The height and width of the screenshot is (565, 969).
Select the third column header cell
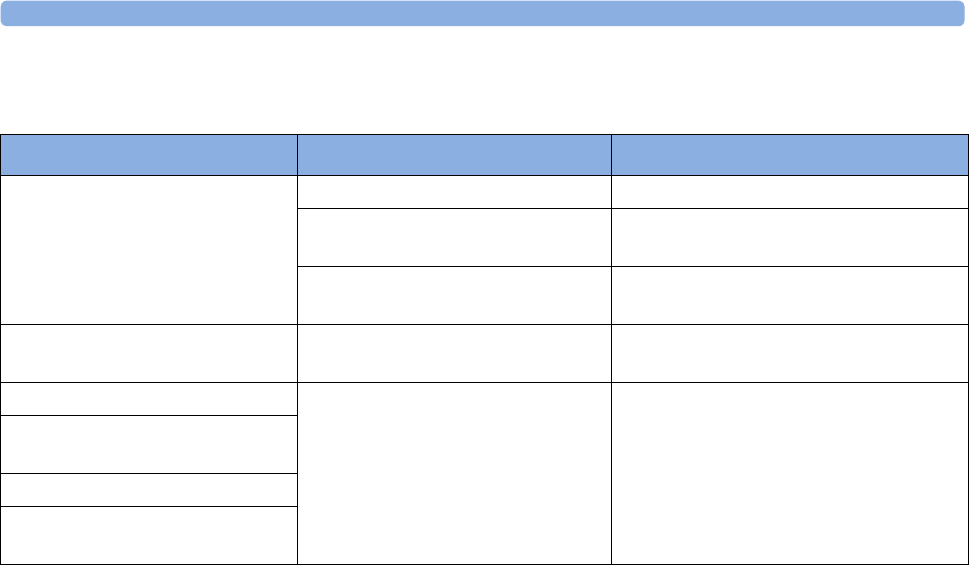click(790, 155)
